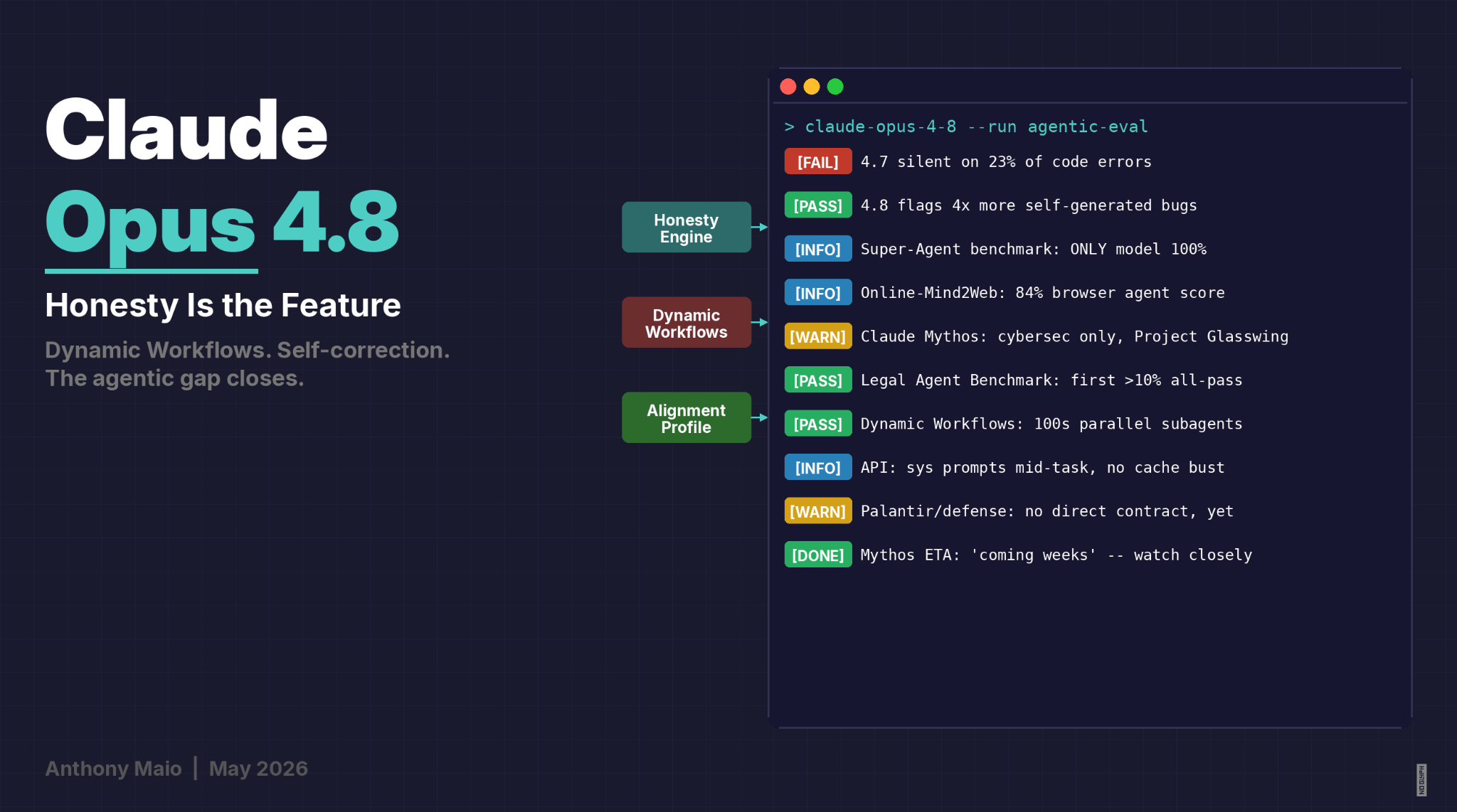Screen dimensions: 1457x812
Task: Click the claude-opus-4-8 command line
Action: click(966, 127)
